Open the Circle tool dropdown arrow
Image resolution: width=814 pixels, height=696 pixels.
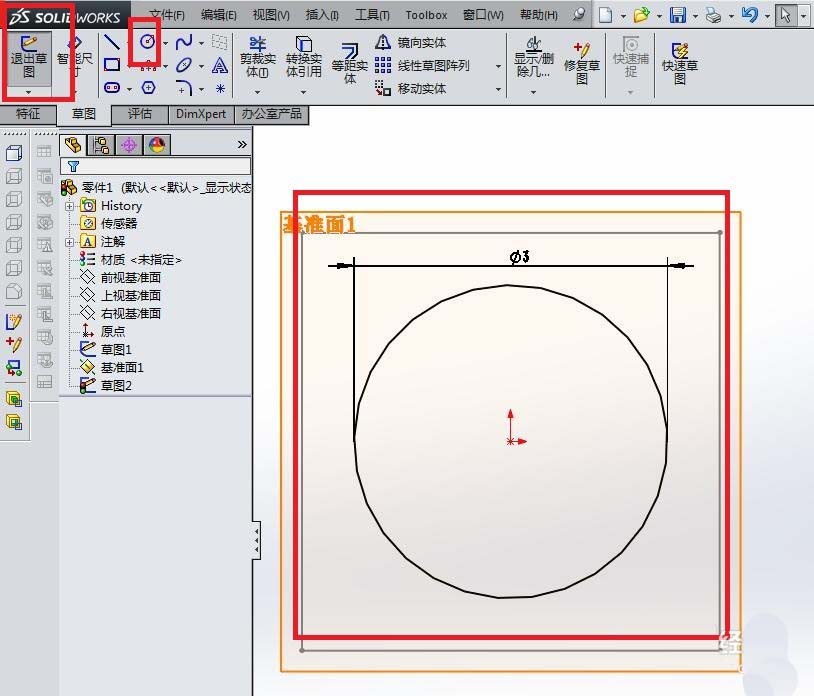(x=165, y=43)
